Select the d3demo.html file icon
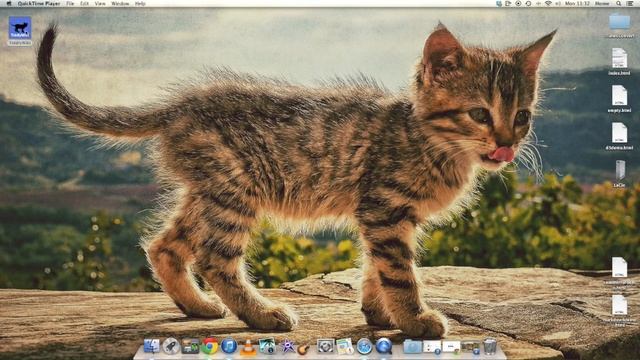This screenshot has height=360, width=640. pyautogui.click(x=619, y=133)
